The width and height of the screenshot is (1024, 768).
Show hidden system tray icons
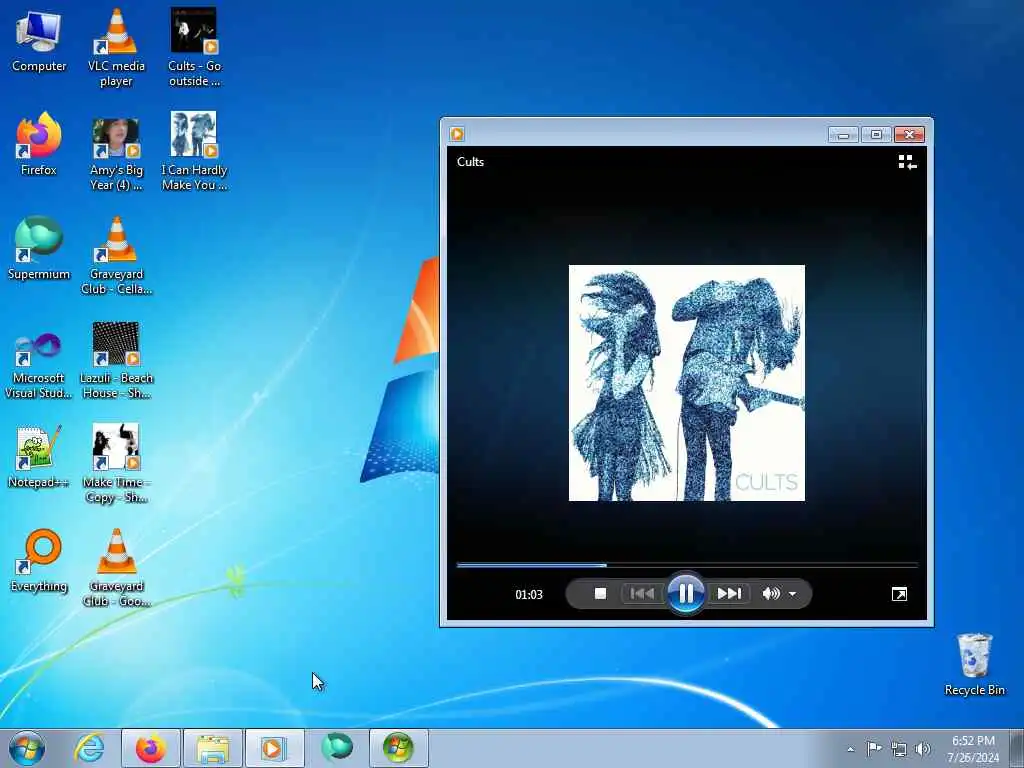tap(850, 749)
